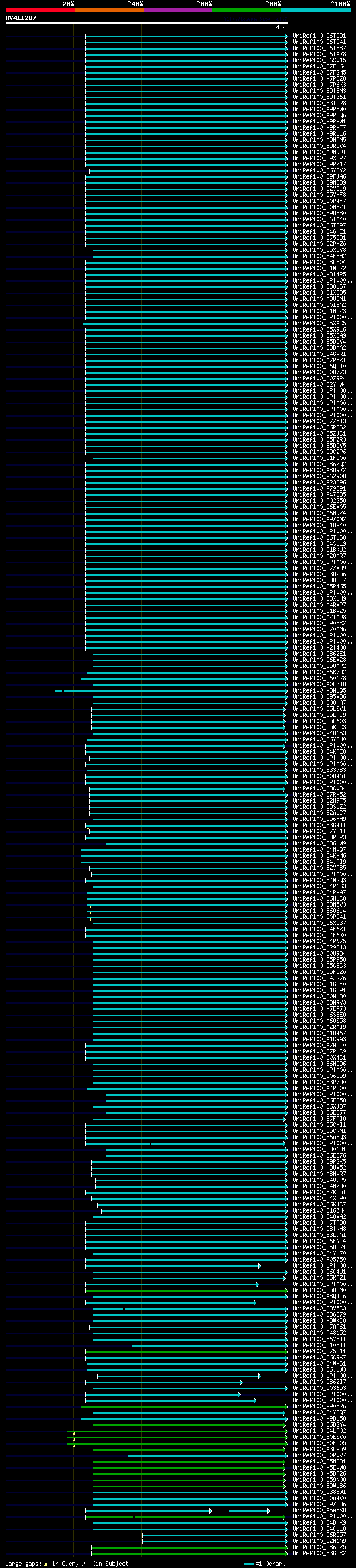This screenshot has width=356, height=1568.
Task: Select hit UniRef100_O60128
Action: point(319,678)
